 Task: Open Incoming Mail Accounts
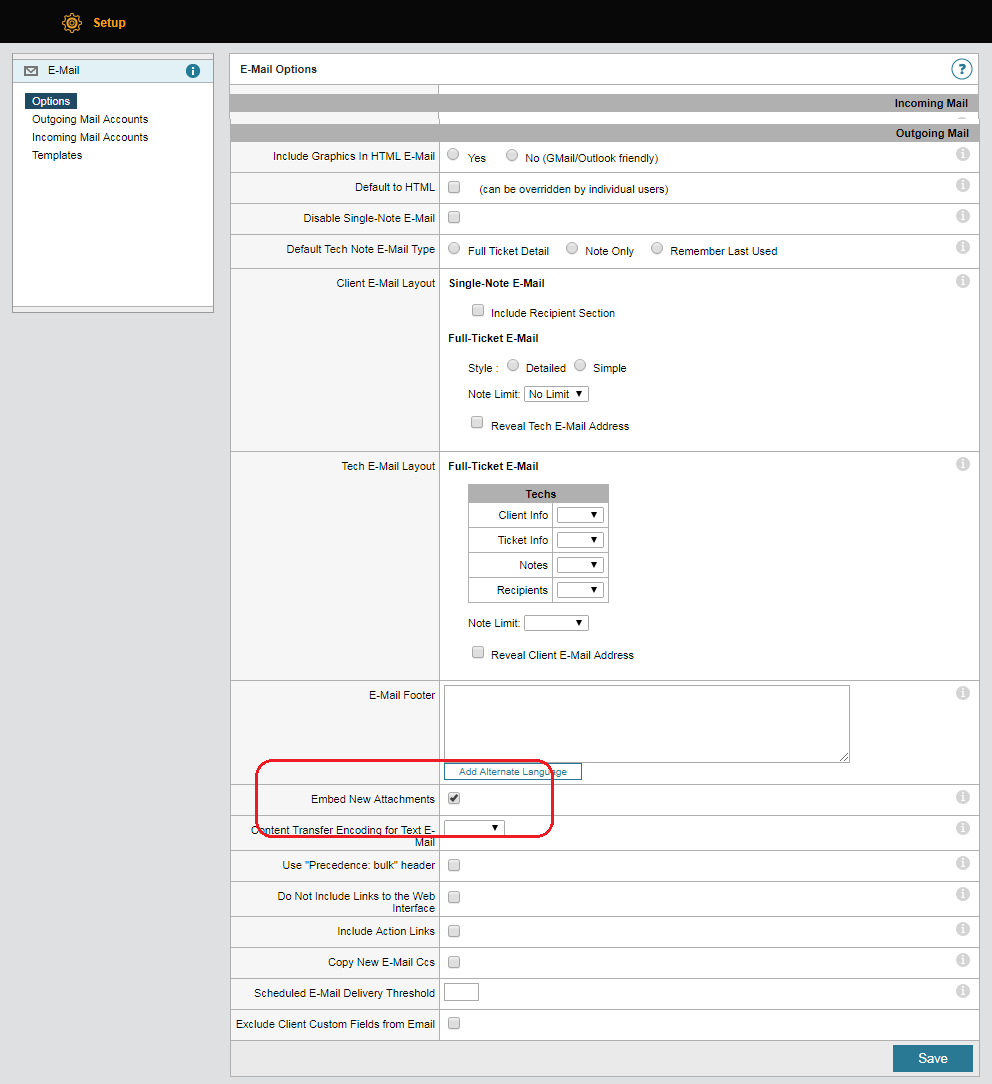point(90,137)
